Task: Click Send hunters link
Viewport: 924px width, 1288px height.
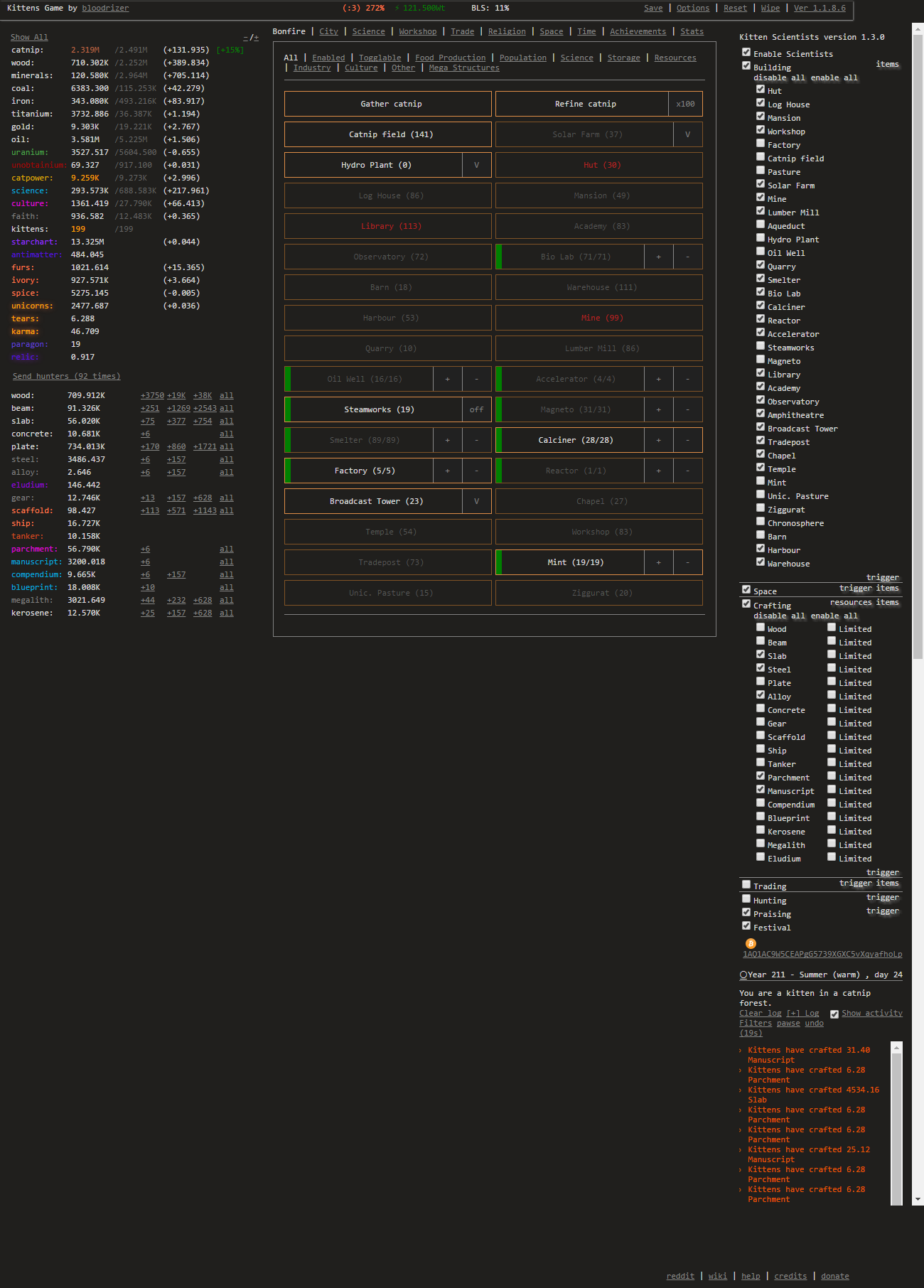Action: click(66, 376)
